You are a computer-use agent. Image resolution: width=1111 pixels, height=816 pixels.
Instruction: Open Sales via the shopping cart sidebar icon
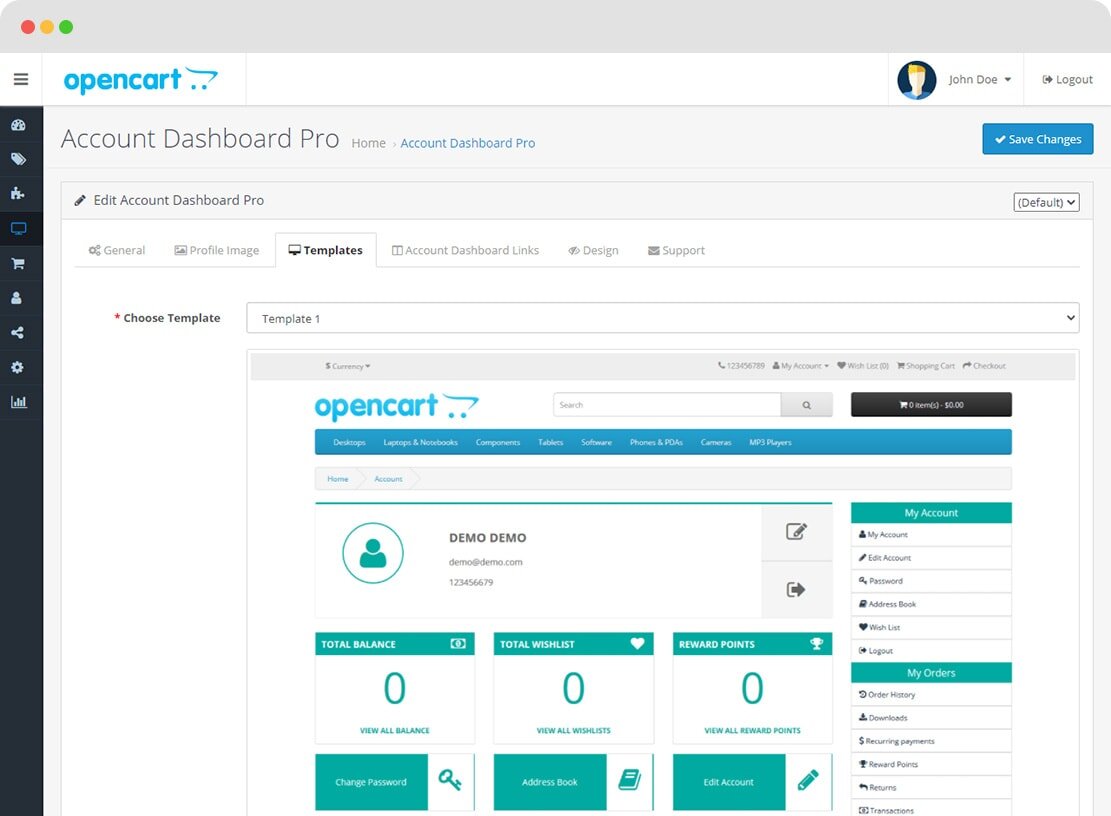[18, 264]
